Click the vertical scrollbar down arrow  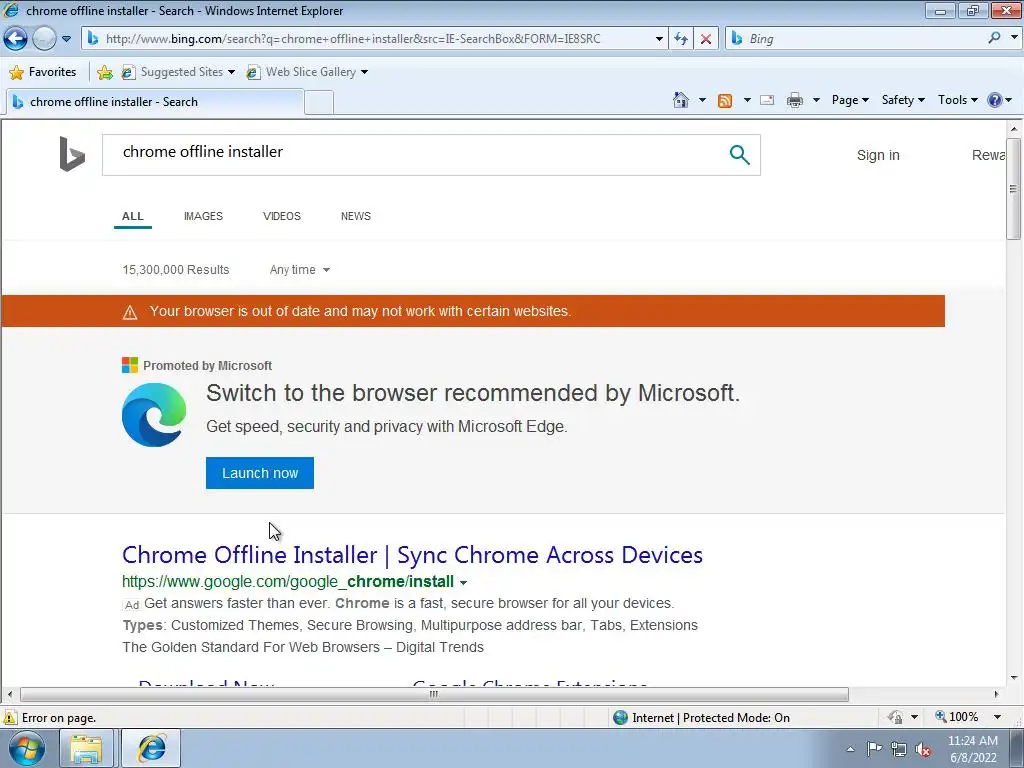point(1014,678)
